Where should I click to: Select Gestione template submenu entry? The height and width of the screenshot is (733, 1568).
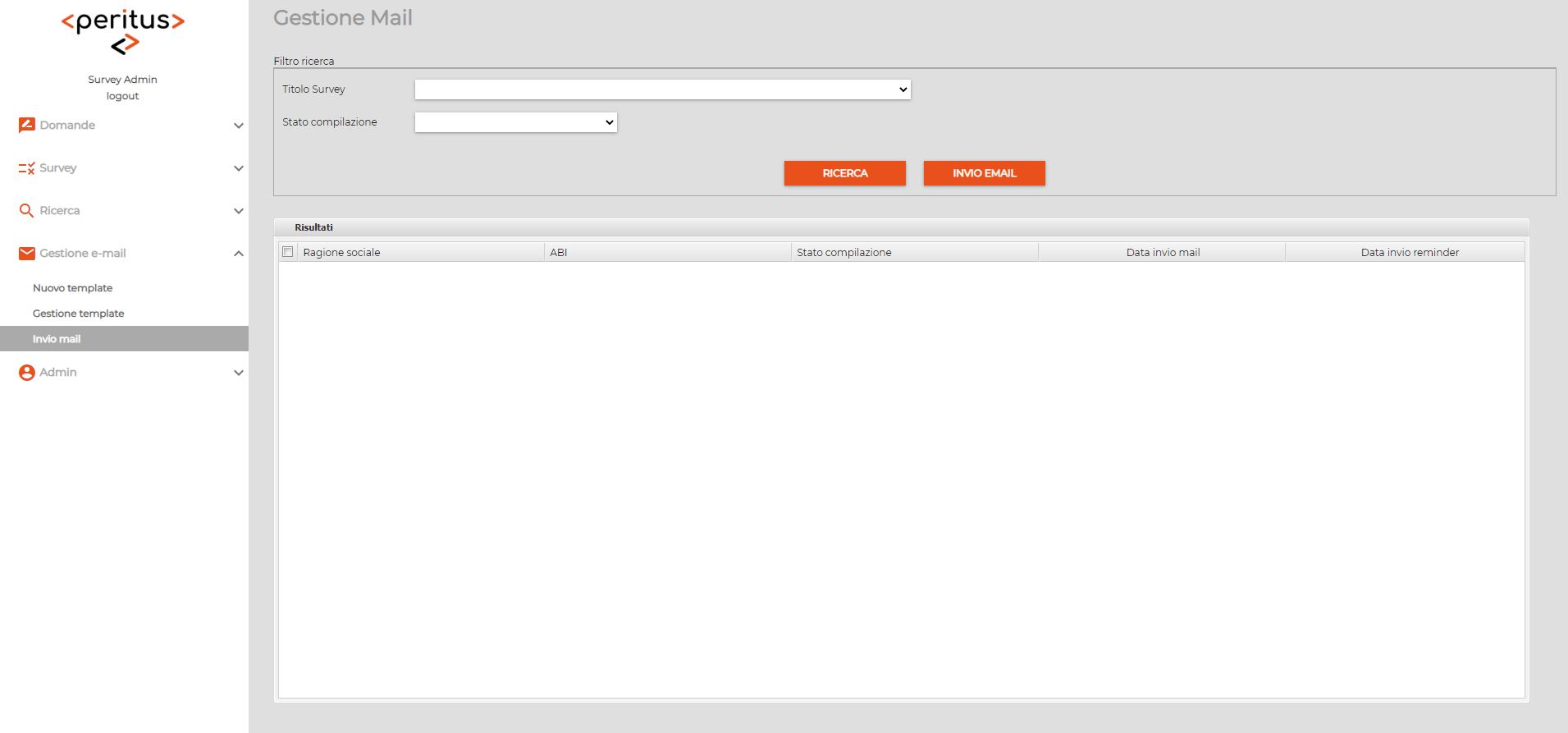pyautogui.click(x=79, y=314)
